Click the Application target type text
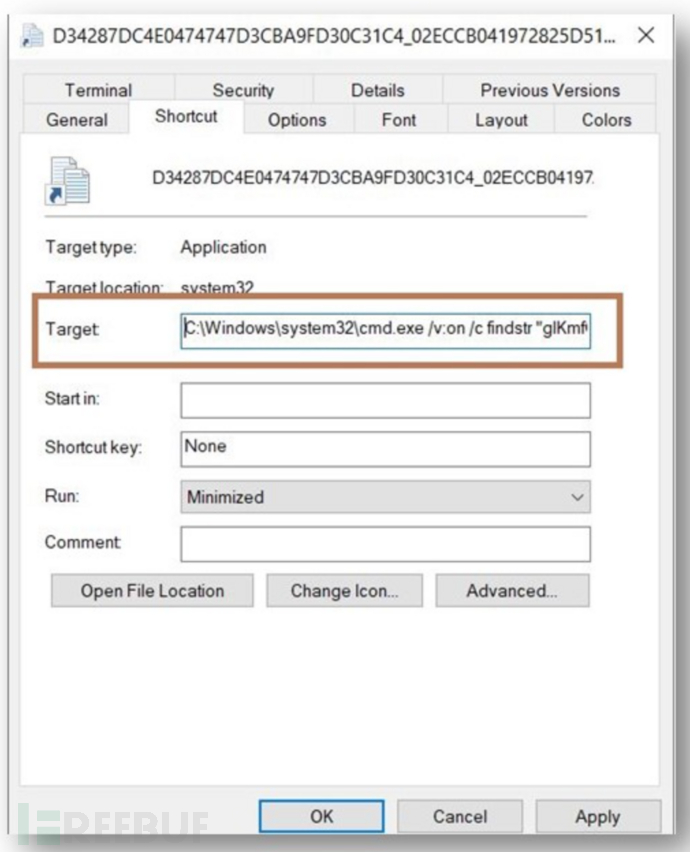Image resolution: width=690 pixels, height=852 pixels. (223, 247)
